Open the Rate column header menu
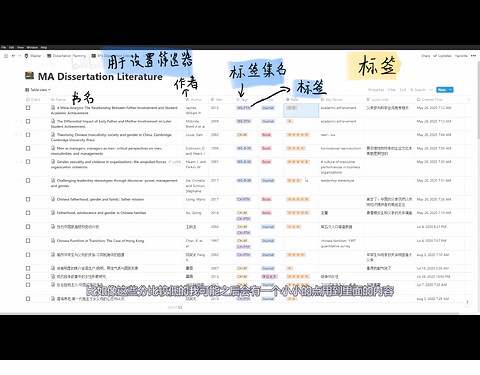 (292, 99)
